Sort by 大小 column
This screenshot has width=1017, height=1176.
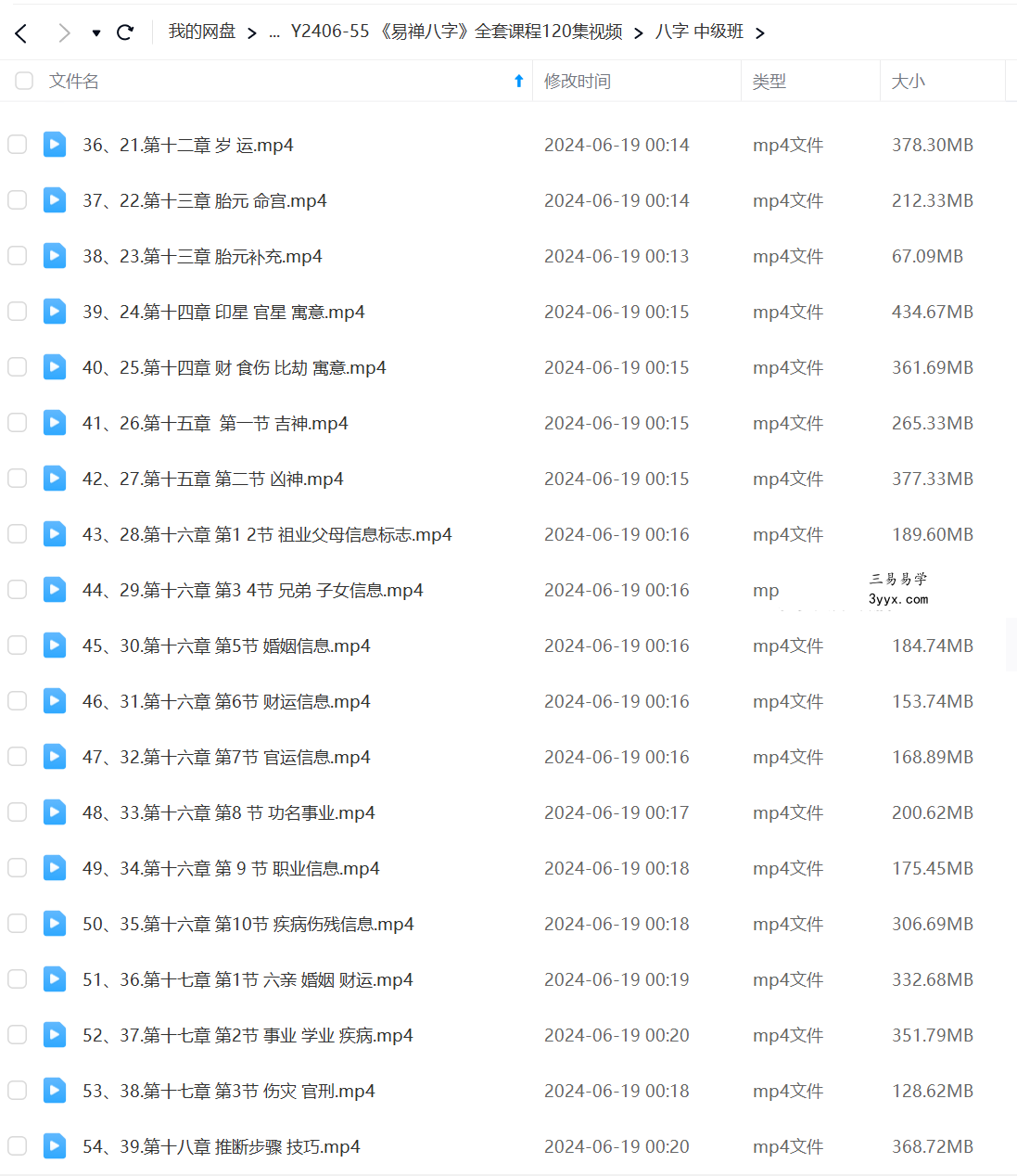[909, 82]
